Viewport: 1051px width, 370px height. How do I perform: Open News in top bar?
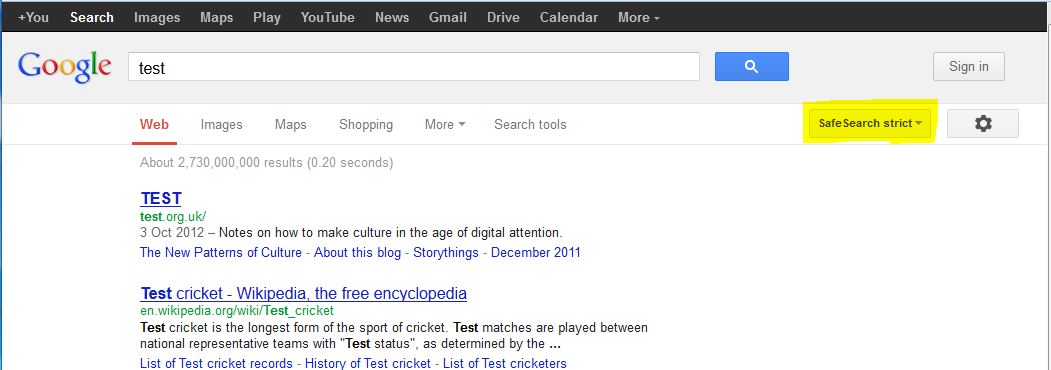(392, 17)
